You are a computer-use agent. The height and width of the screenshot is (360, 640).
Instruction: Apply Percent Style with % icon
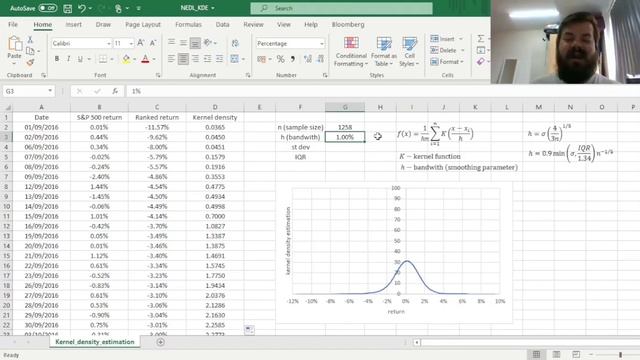coord(280,59)
